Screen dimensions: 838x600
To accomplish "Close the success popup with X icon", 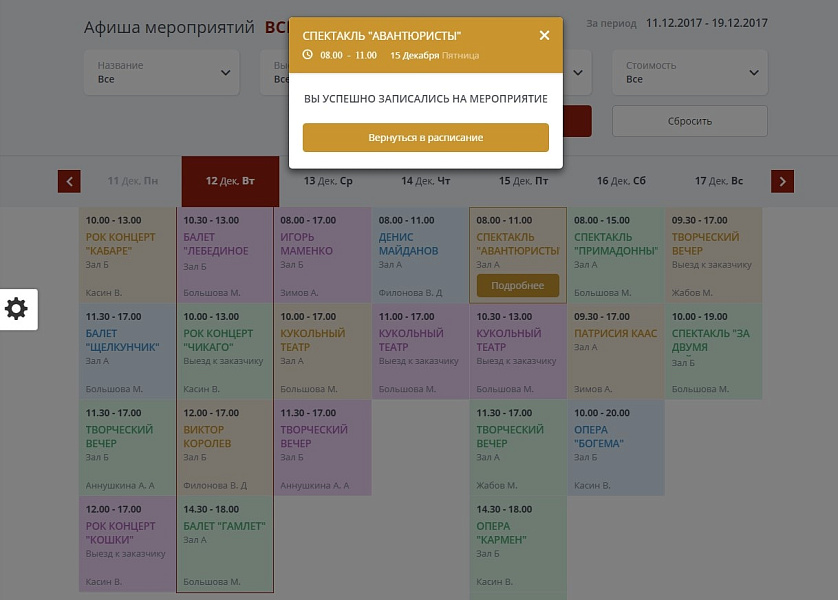I will tap(544, 35).
